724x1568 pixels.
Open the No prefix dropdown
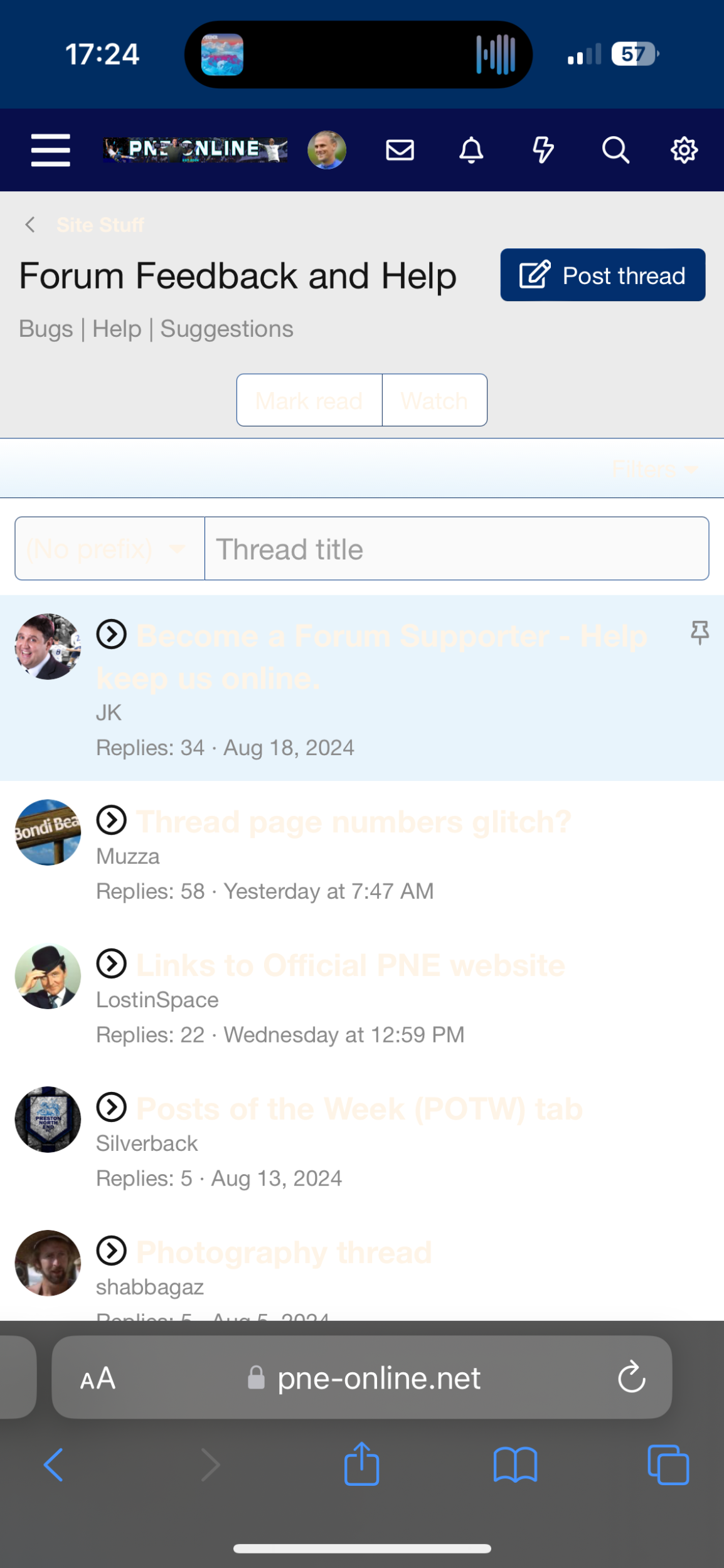[x=110, y=549]
